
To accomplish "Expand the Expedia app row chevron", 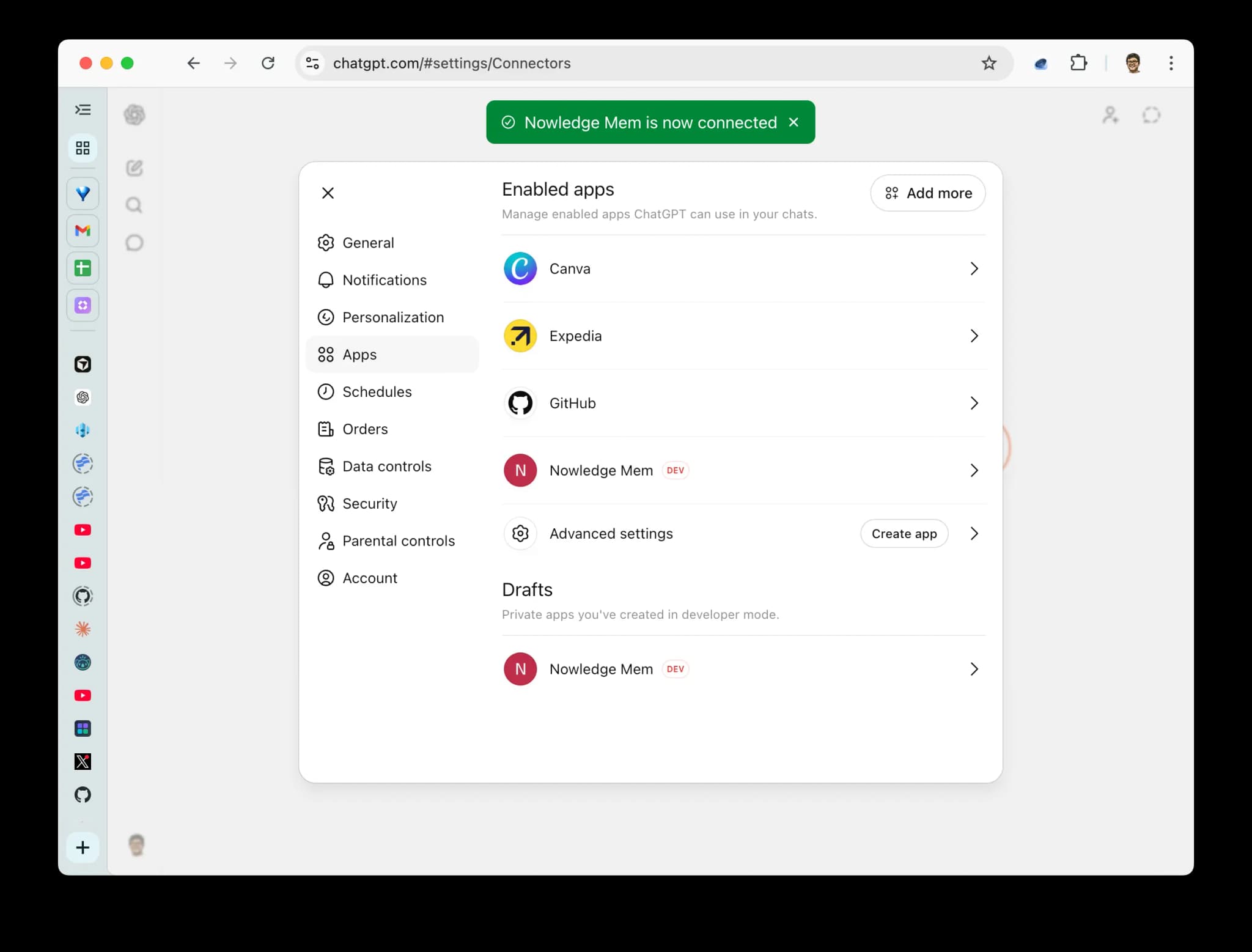I will [974, 336].
